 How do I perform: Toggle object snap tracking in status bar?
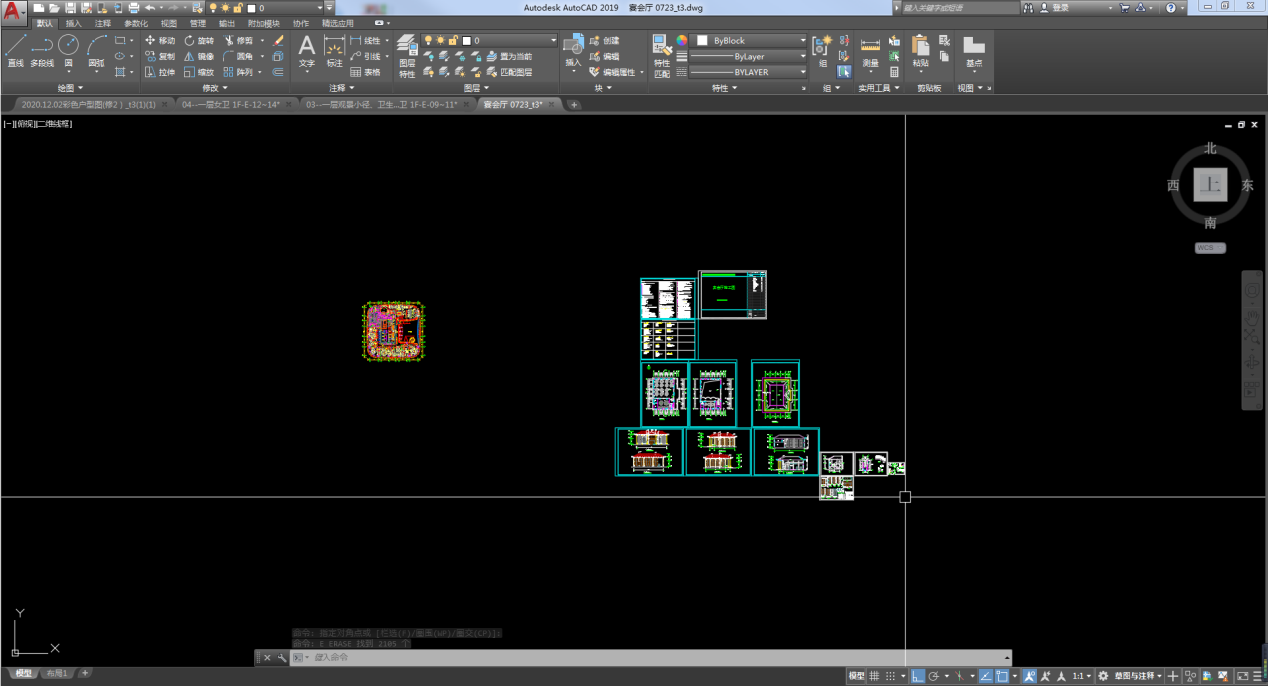986,676
